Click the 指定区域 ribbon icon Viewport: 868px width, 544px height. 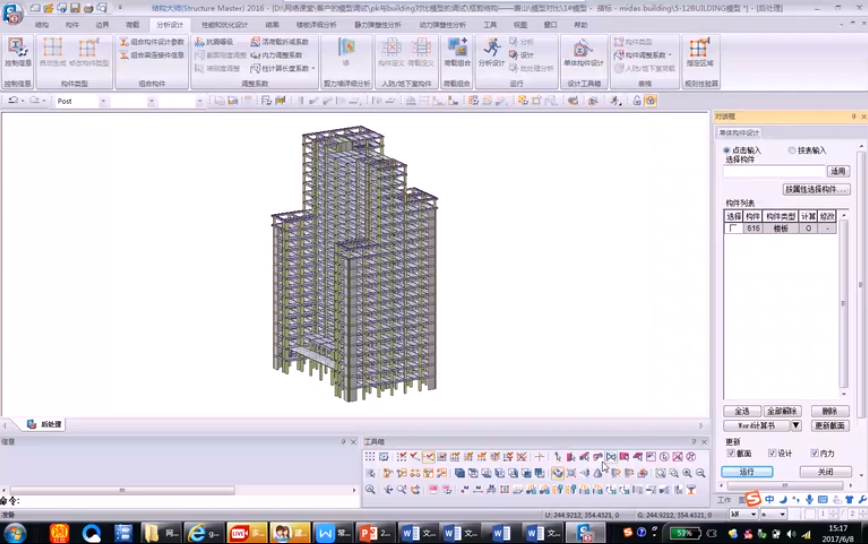700,53
